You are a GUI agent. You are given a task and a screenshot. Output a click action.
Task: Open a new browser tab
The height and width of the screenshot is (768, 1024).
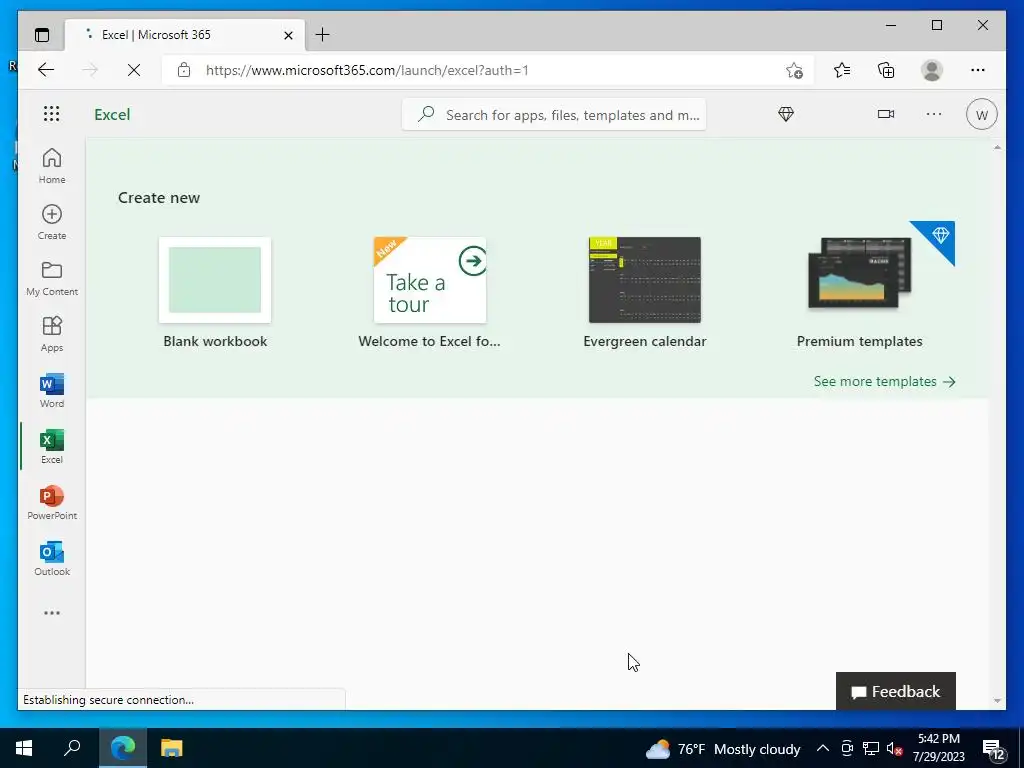click(x=323, y=35)
